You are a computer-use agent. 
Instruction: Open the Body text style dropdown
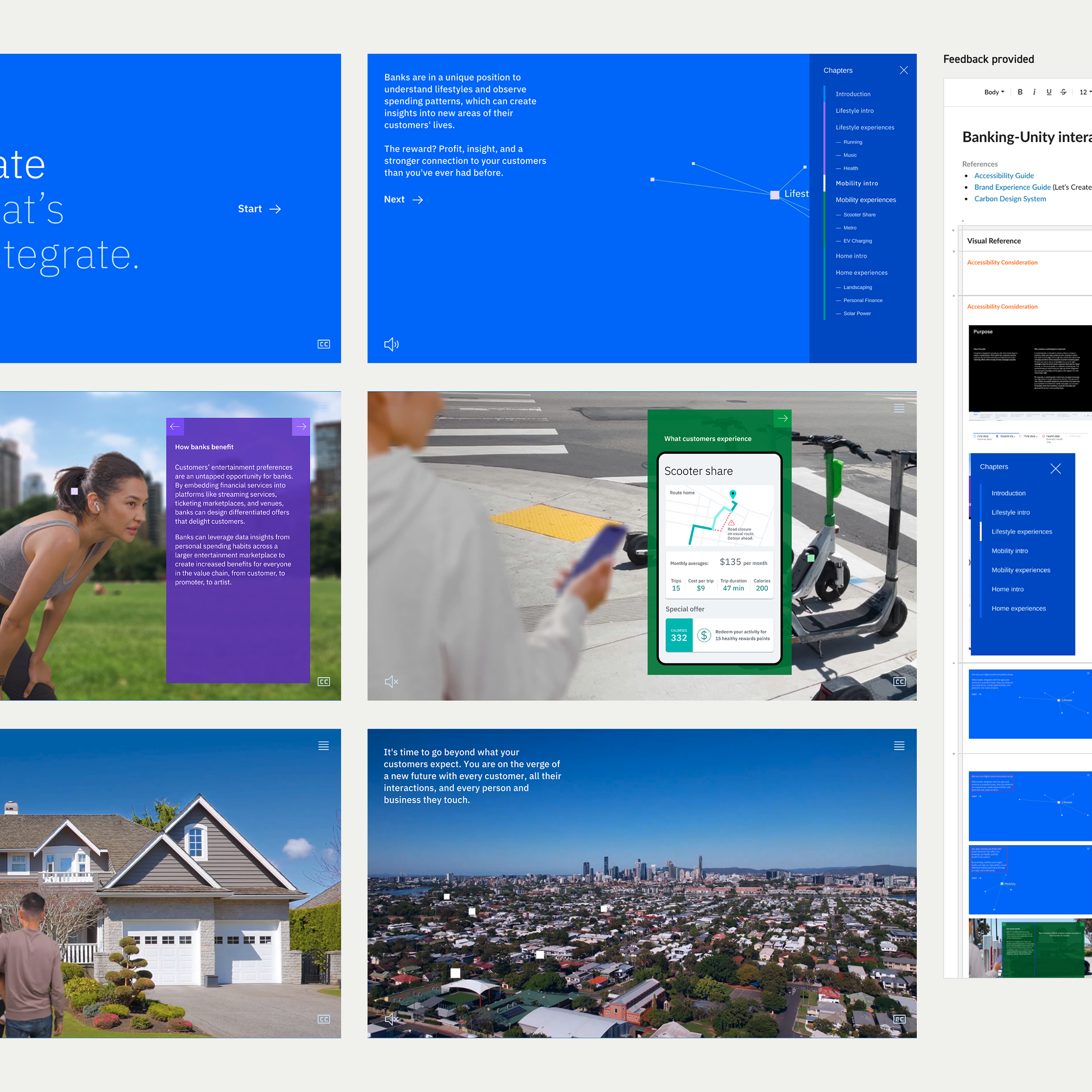[994, 92]
